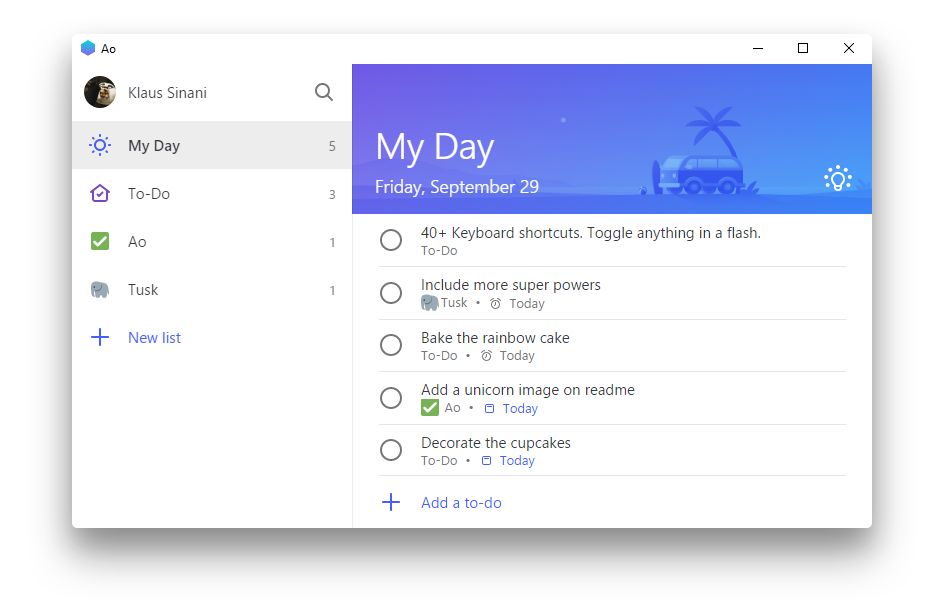Open search with the magnifier icon

point(323,92)
